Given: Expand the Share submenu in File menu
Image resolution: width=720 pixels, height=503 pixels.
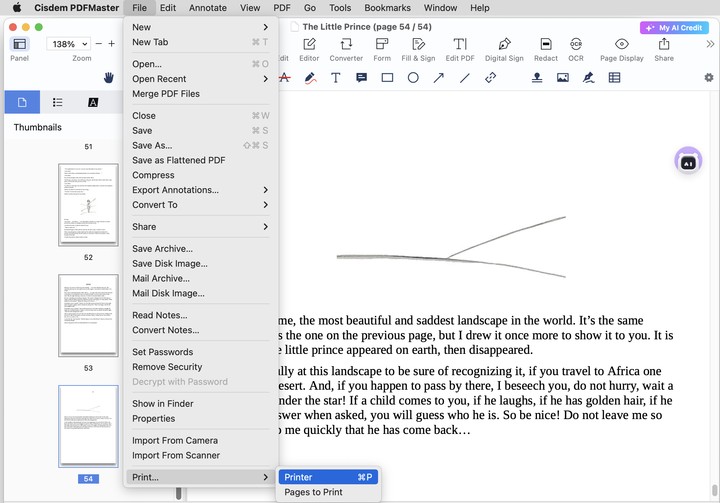Looking at the screenshot, I should [201, 226].
